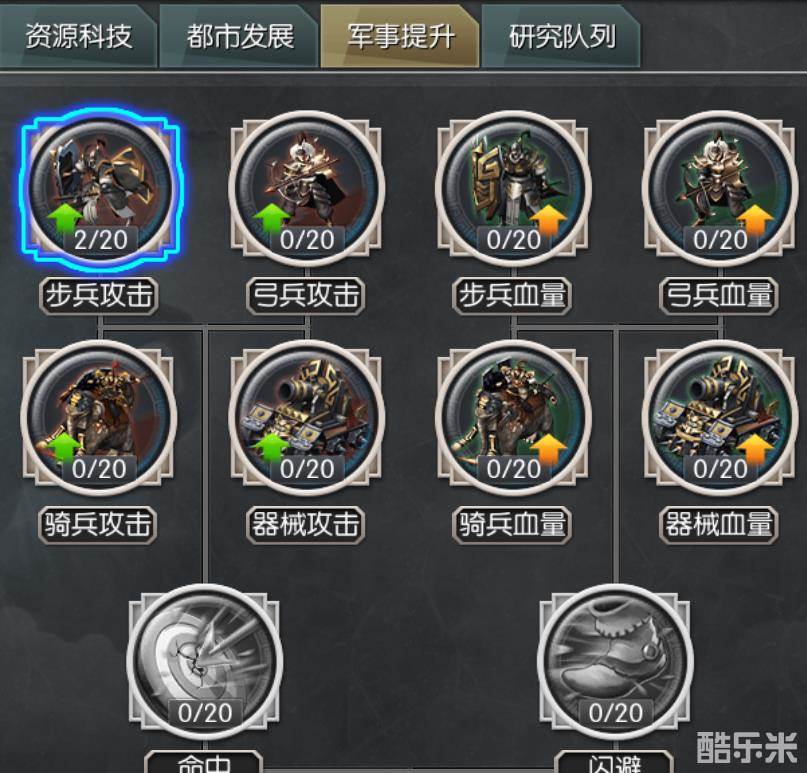Open the 弓兵血量 archer health icon
Viewport: 807px width, 773px height.
[x=720, y=189]
